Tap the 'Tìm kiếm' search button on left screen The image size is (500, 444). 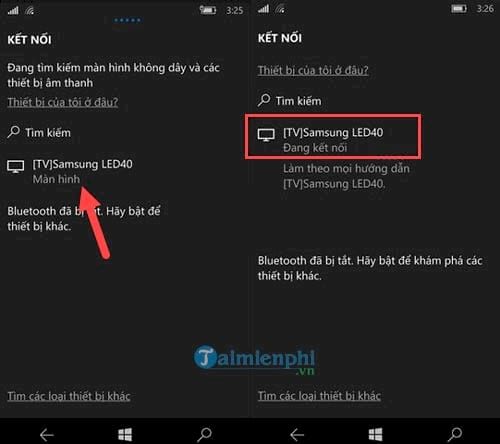click(x=39, y=132)
